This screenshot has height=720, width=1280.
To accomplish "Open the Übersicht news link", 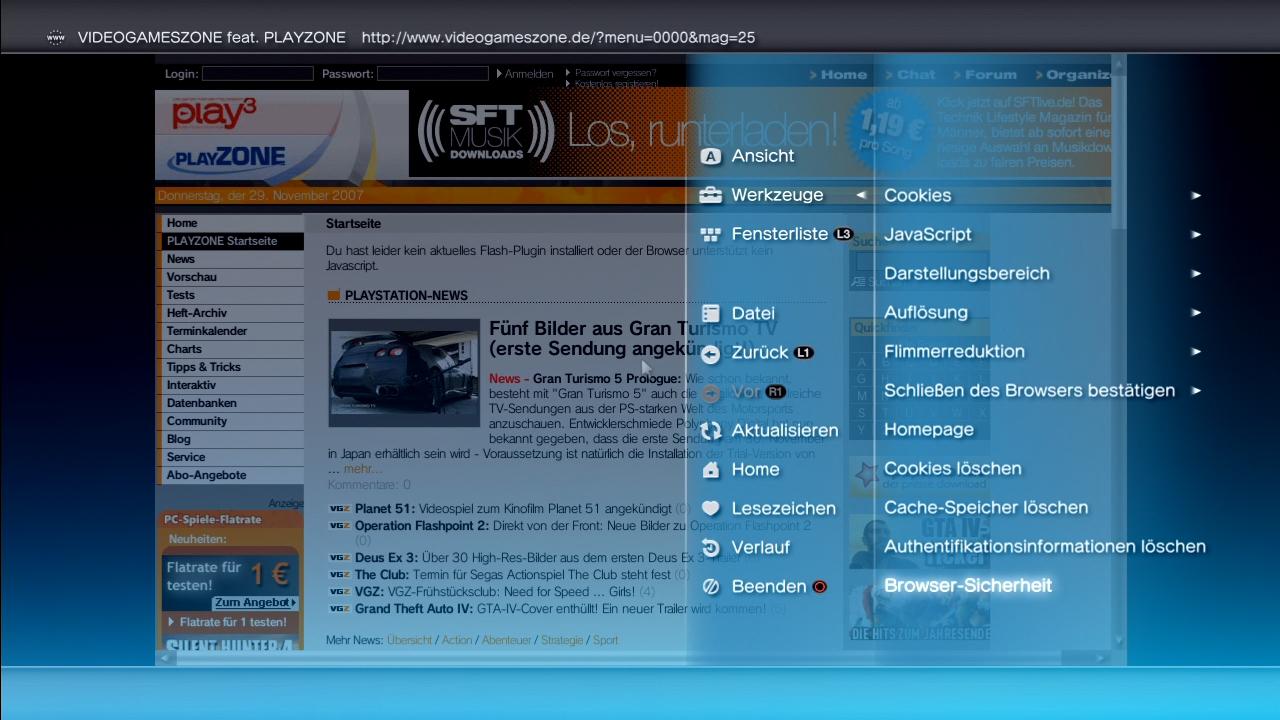I will tap(410, 640).
